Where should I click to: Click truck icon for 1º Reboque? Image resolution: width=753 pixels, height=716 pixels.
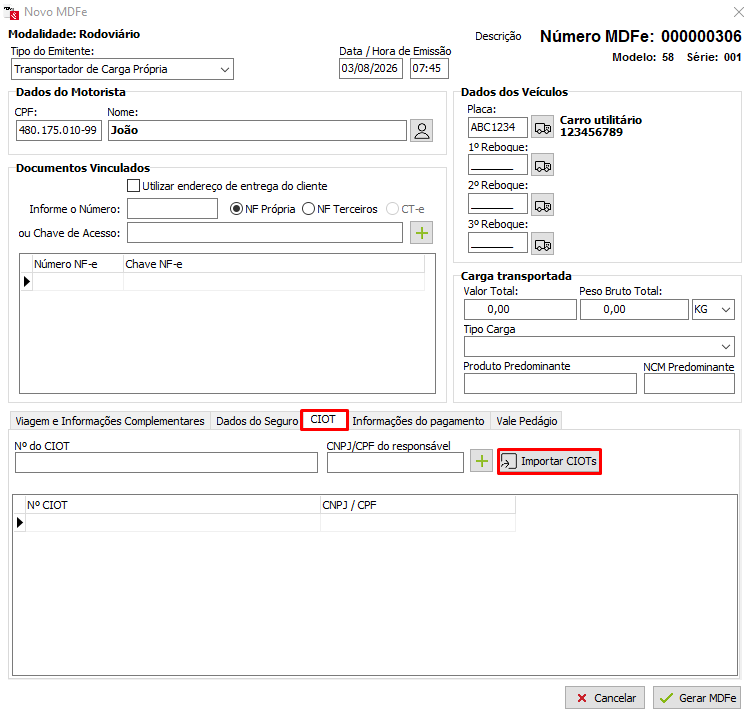coord(543,165)
